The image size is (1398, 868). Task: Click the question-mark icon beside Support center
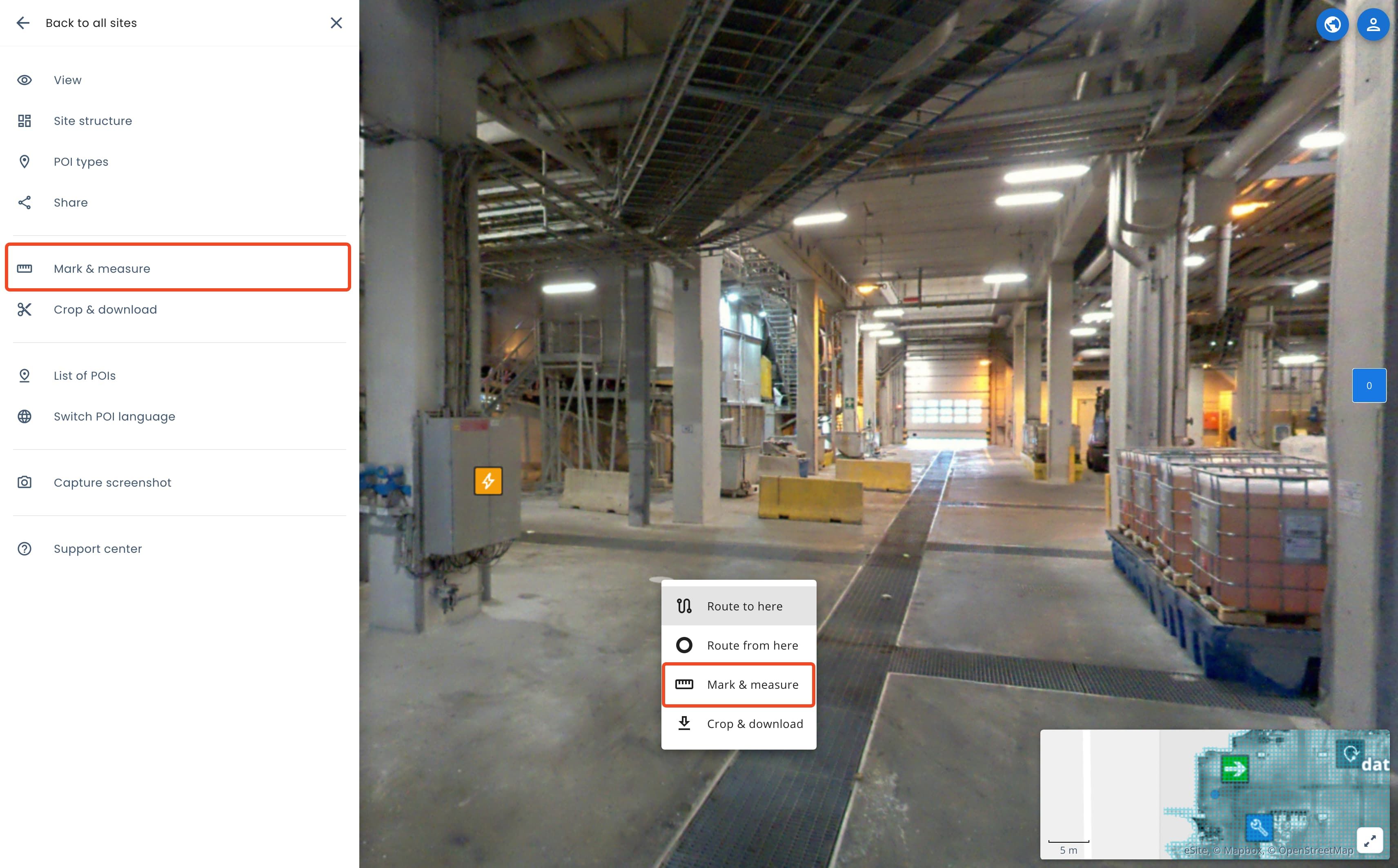[x=24, y=549]
